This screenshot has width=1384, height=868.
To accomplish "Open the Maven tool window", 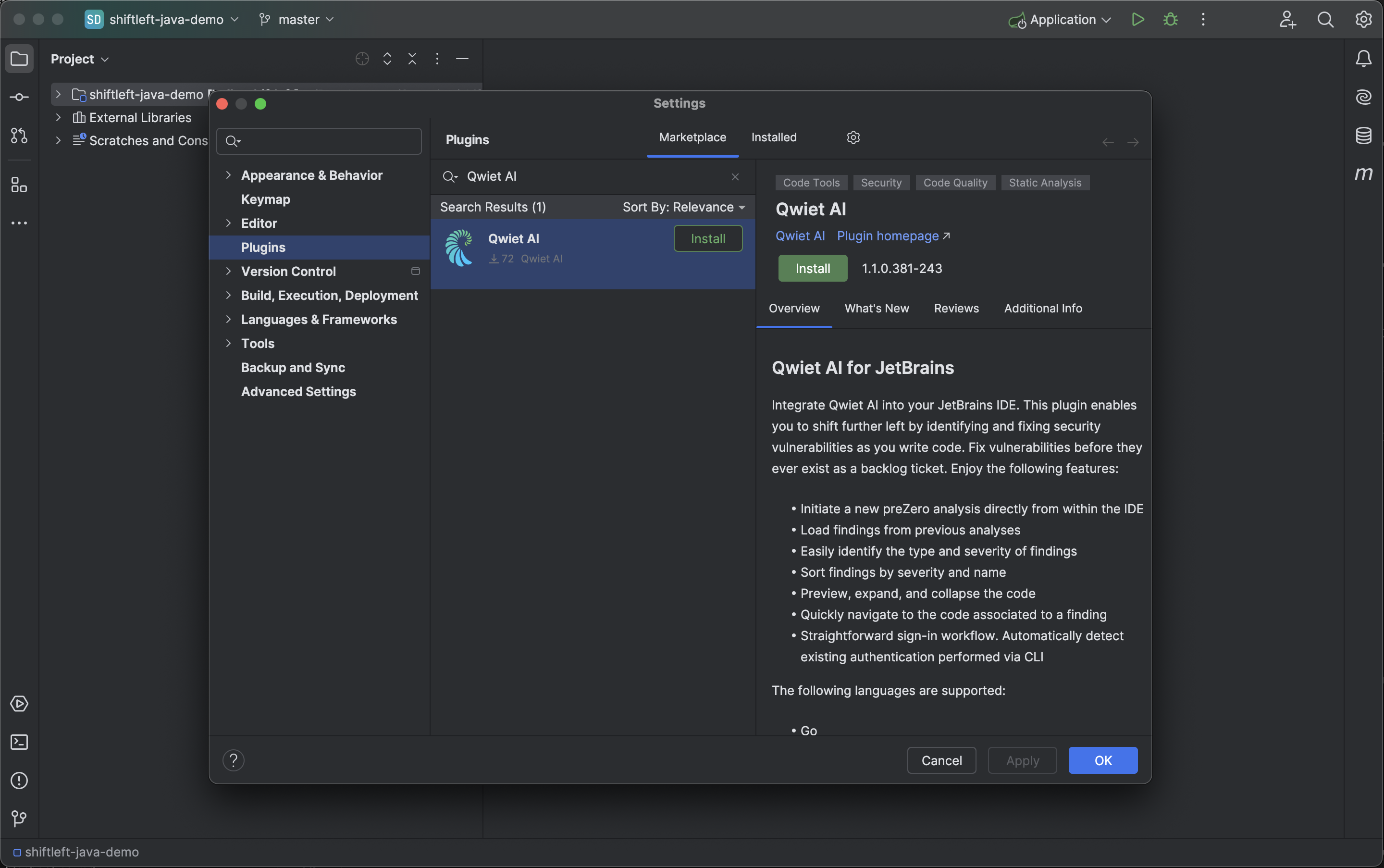I will point(1363,174).
